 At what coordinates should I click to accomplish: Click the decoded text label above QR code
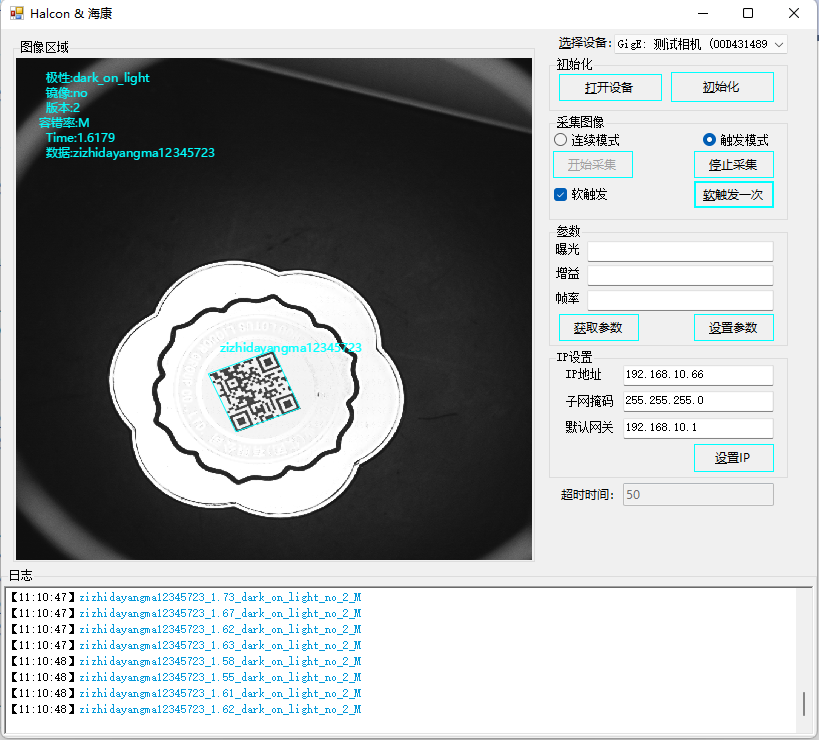click(x=290, y=348)
